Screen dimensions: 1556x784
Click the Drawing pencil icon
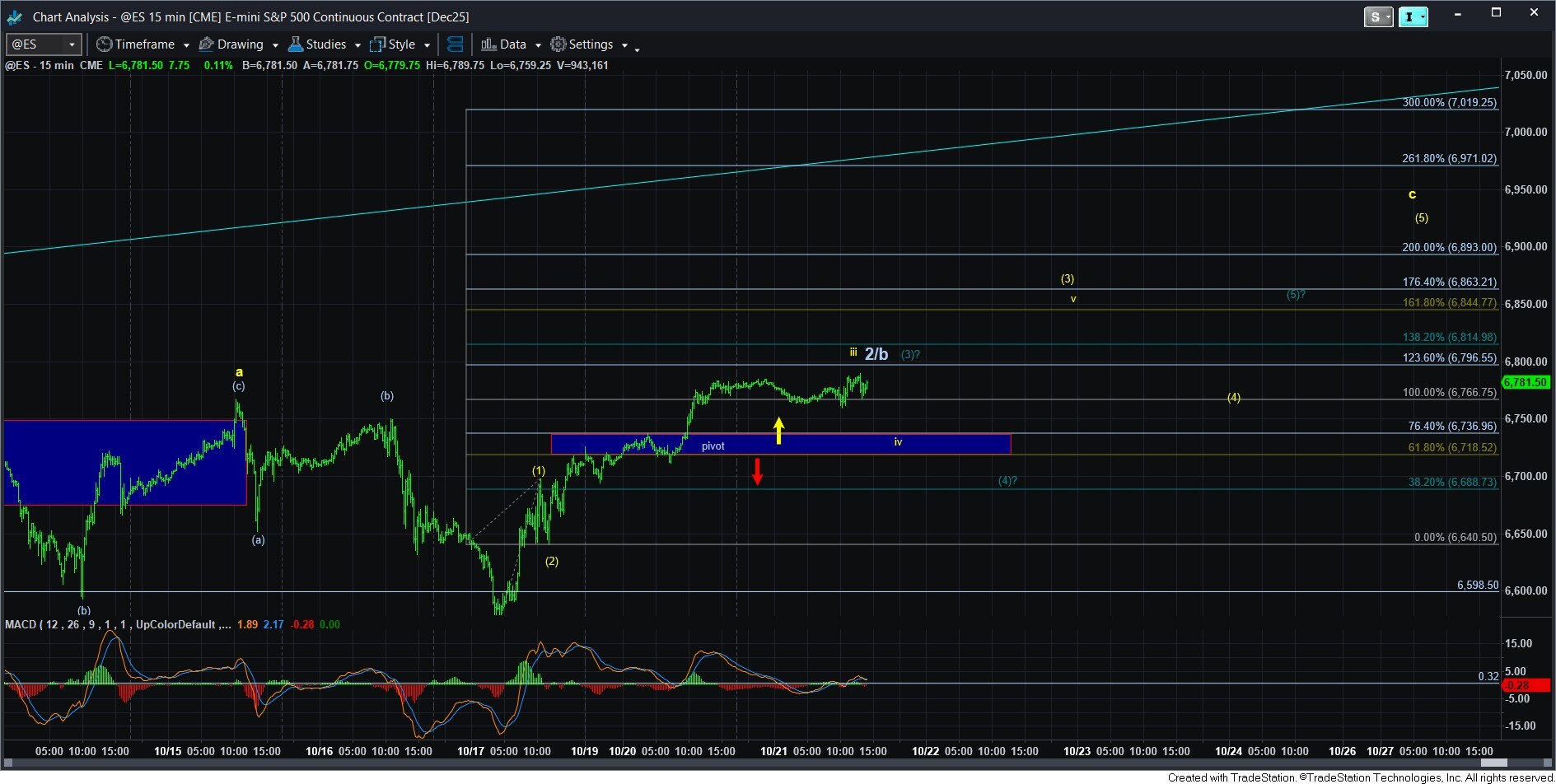point(207,44)
